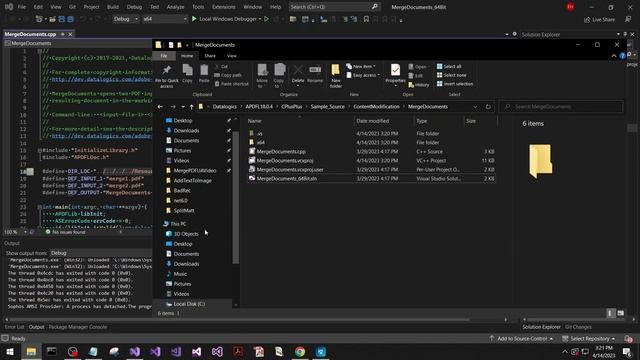Click Invert selection in the Explorer ribbon
Viewport: 640px width, 360px height.
pyautogui.click(x=455, y=84)
